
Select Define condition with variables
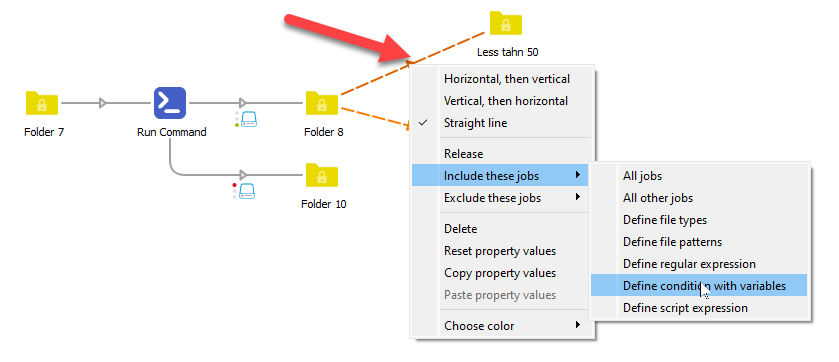click(x=699, y=286)
